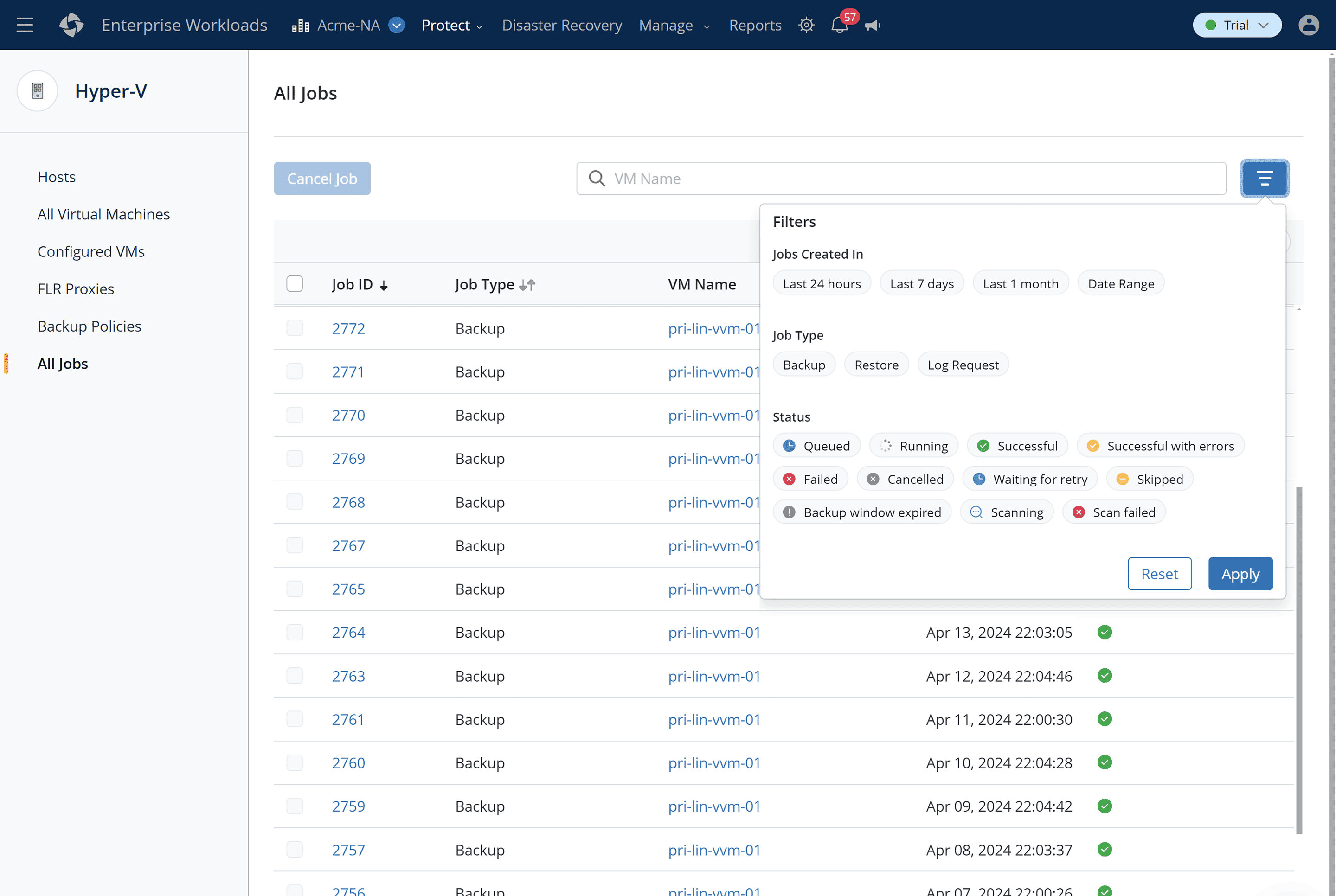Check the box for job 2760
Viewport: 1336px width, 896px height.
(294, 762)
